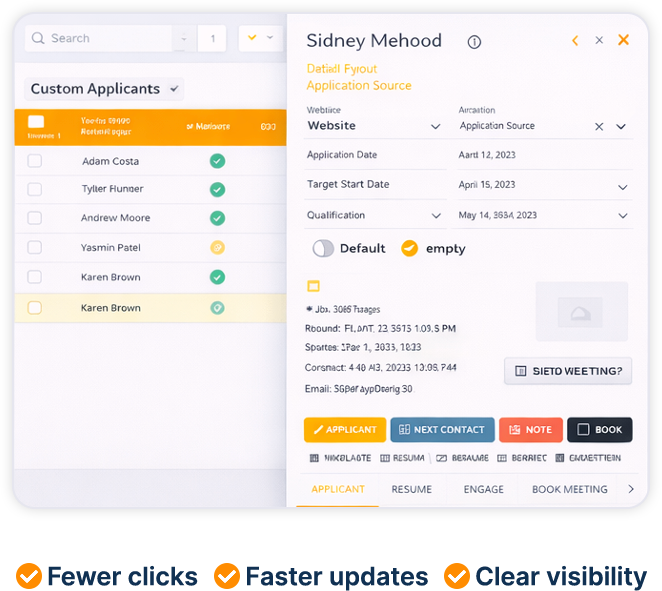Click the info icon beside Sidney Mehood
Viewport: 662px width, 591px height.
pos(474,42)
